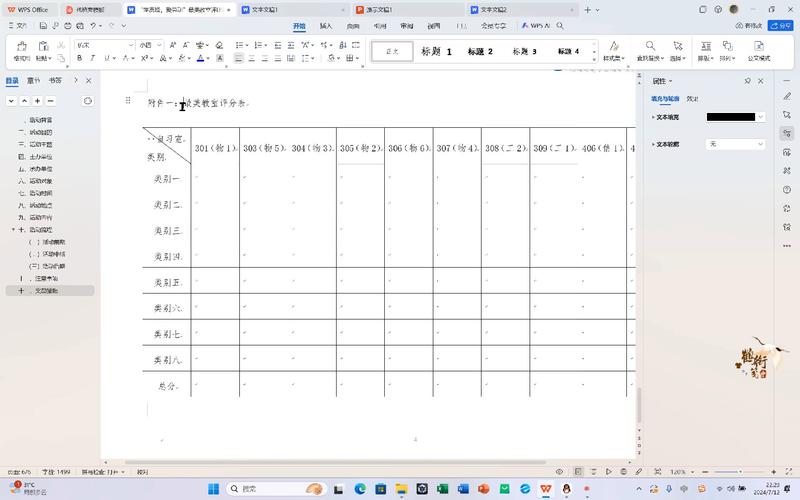Toggle italic formatting
This screenshot has width=800, height=500.
coord(93,58)
